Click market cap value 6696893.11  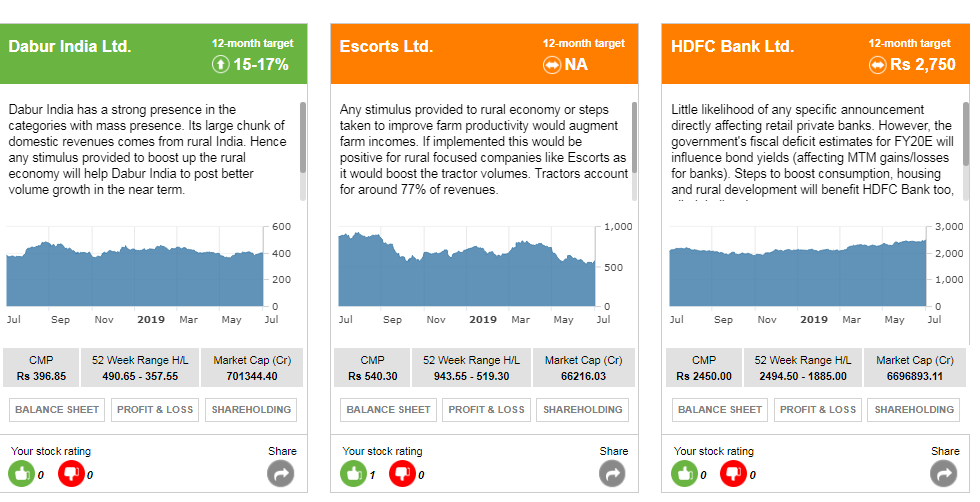(914, 376)
